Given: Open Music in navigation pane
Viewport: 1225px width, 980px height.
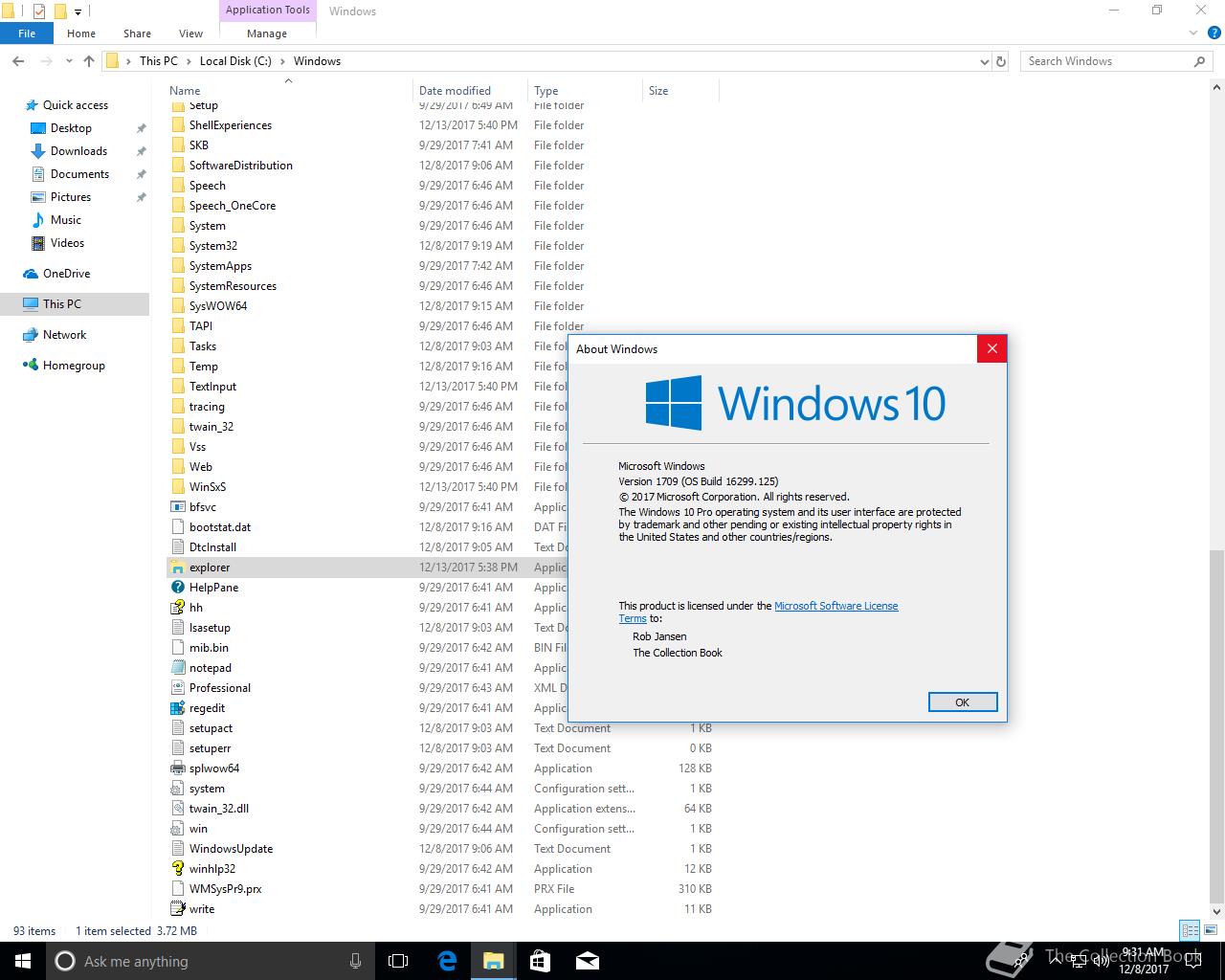Looking at the screenshot, I should (x=66, y=220).
